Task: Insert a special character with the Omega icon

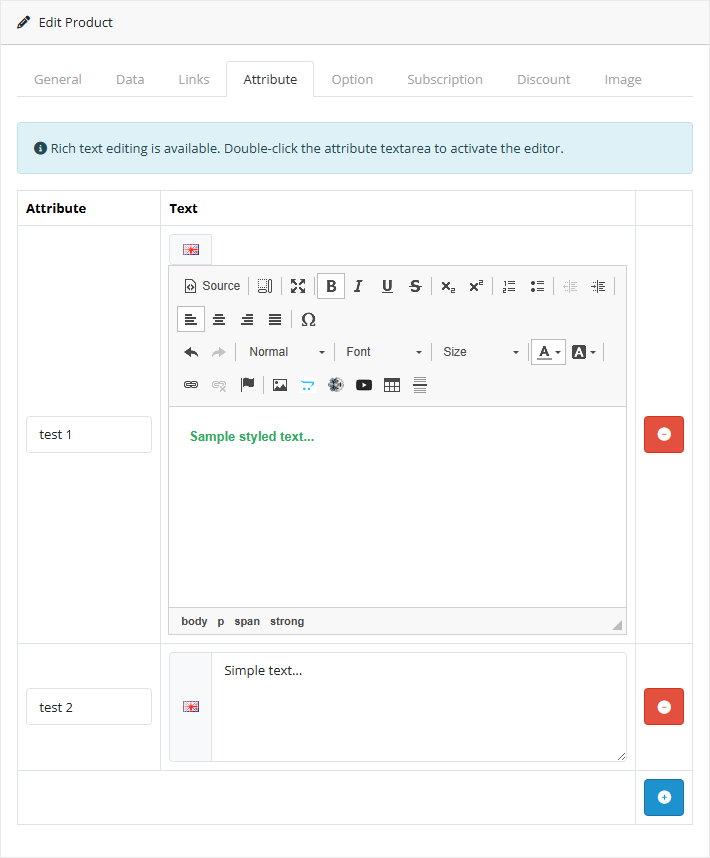Action: 308,319
